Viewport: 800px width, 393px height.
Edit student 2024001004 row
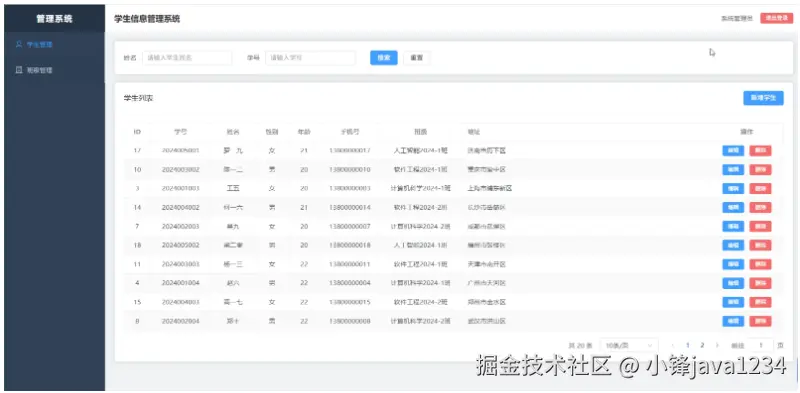(733, 283)
